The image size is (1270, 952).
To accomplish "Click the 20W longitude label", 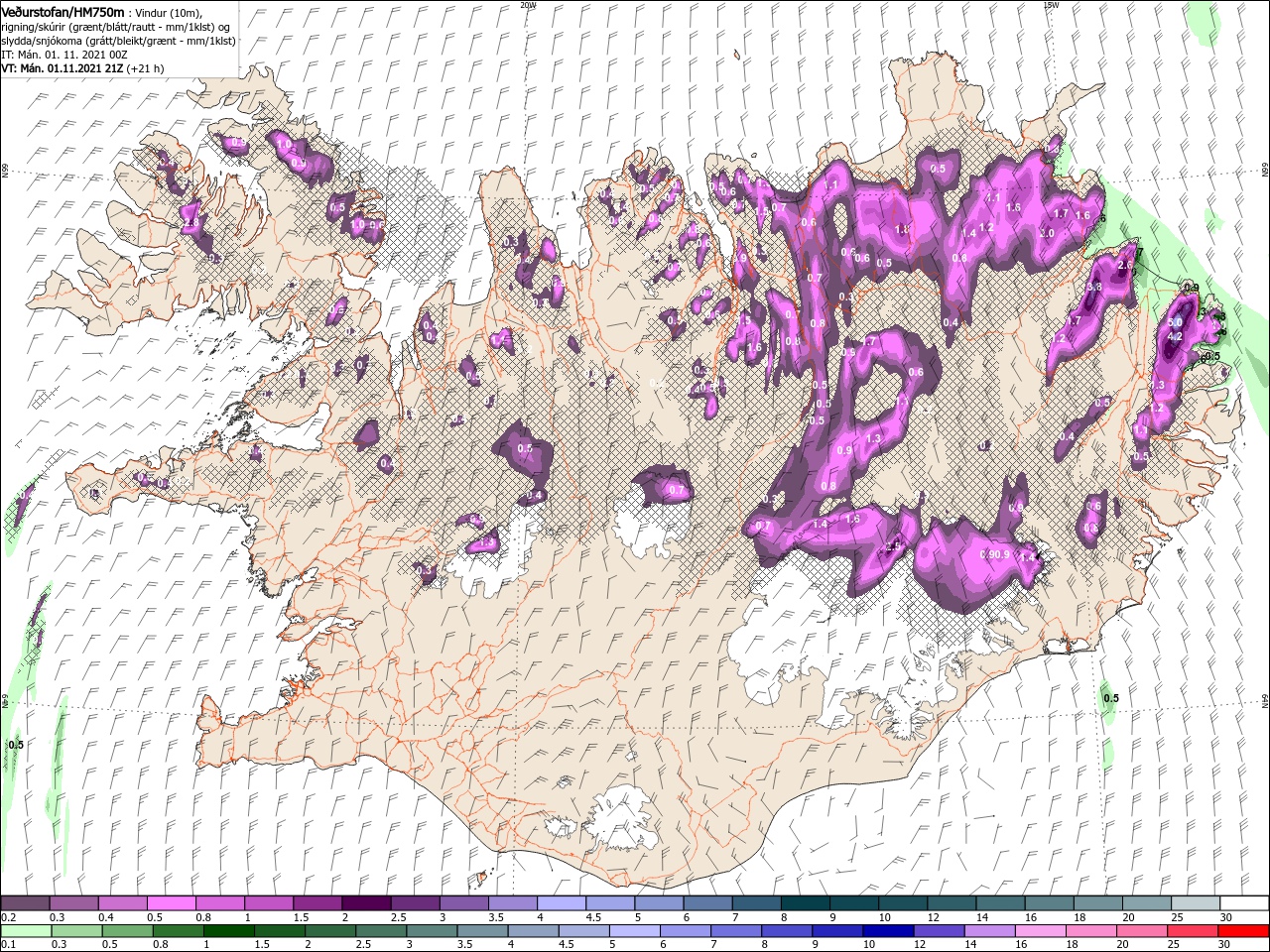I will coord(528,4).
